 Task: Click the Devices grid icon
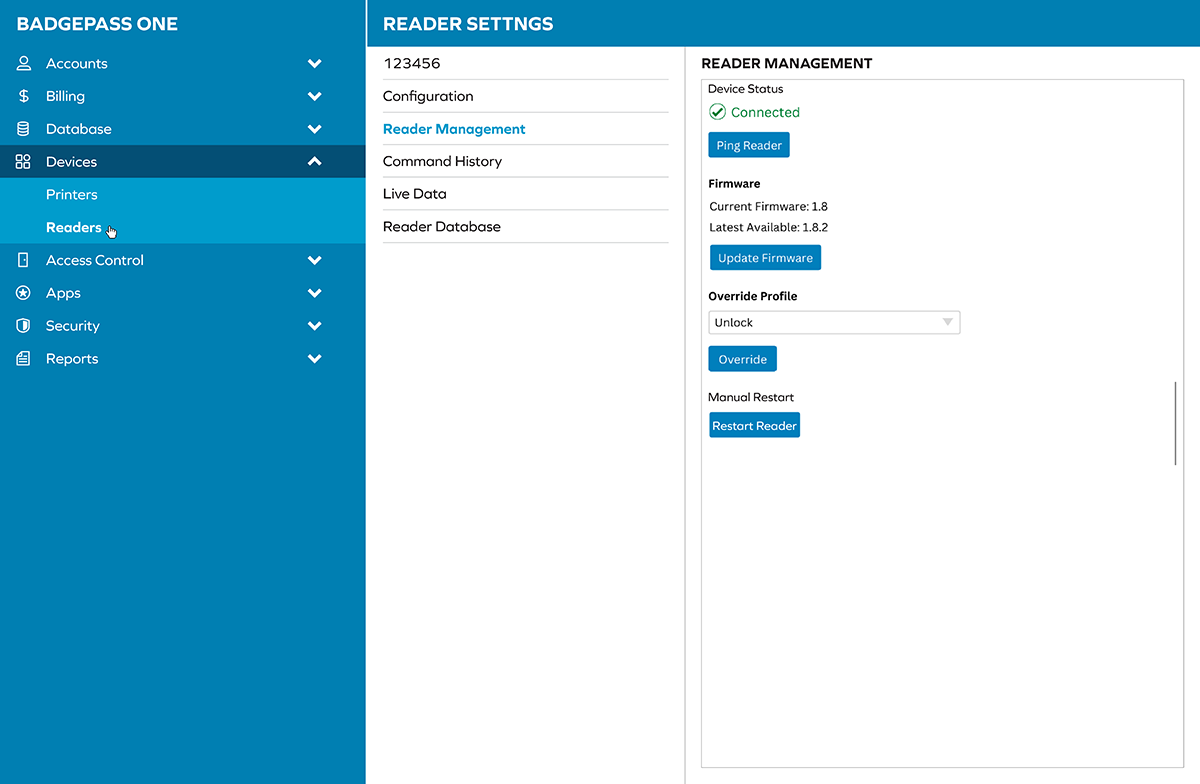point(24,162)
